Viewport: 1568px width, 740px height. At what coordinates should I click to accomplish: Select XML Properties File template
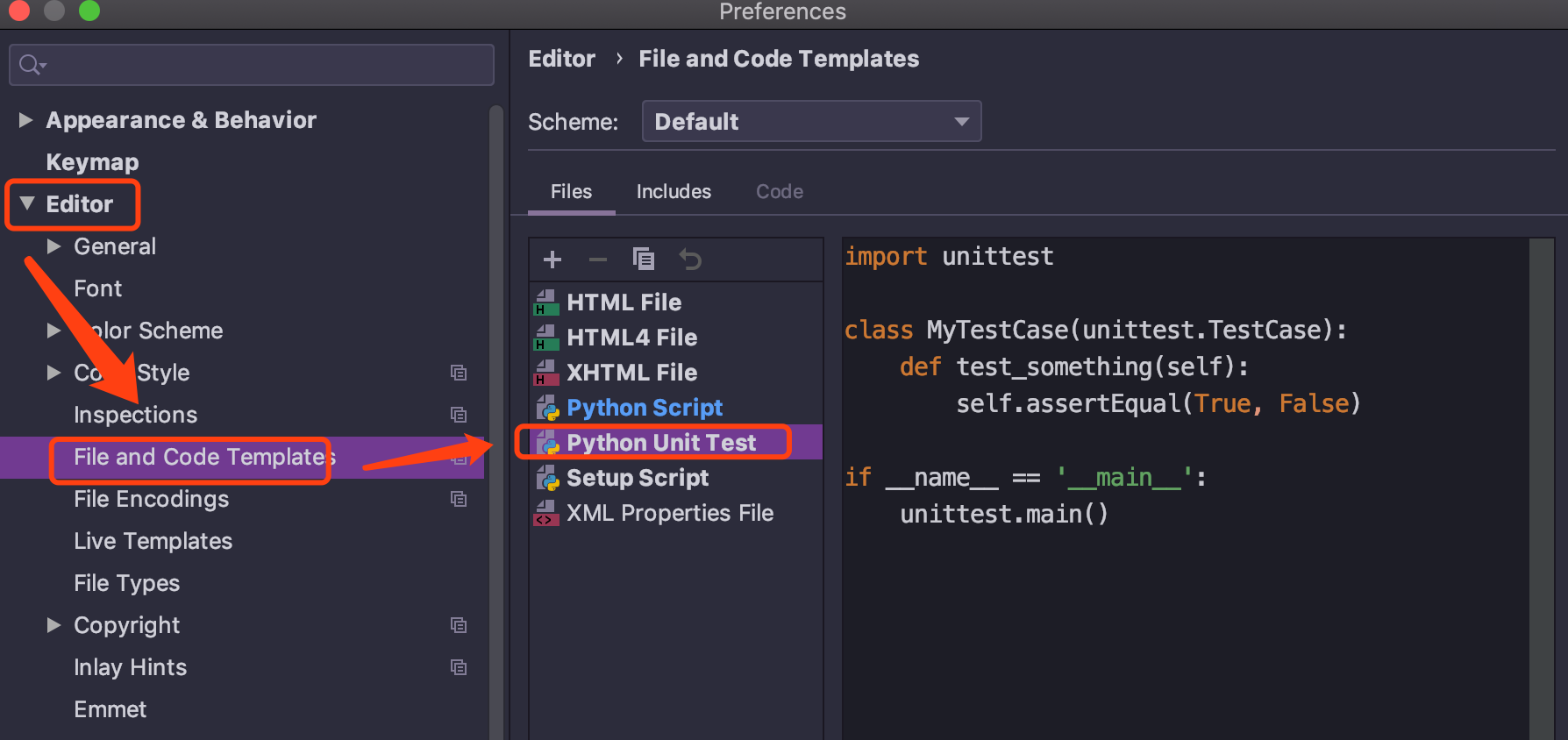tap(669, 513)
